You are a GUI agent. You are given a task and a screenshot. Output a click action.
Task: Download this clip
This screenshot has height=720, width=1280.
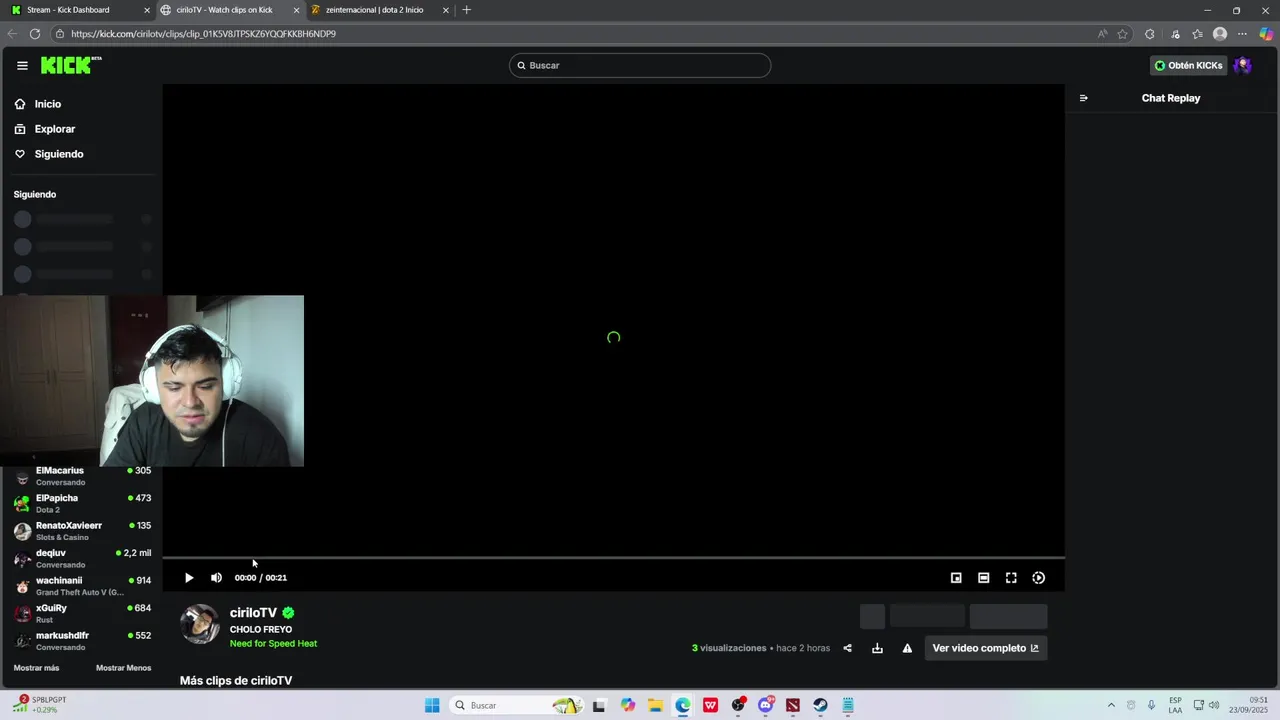click(877, 648)
